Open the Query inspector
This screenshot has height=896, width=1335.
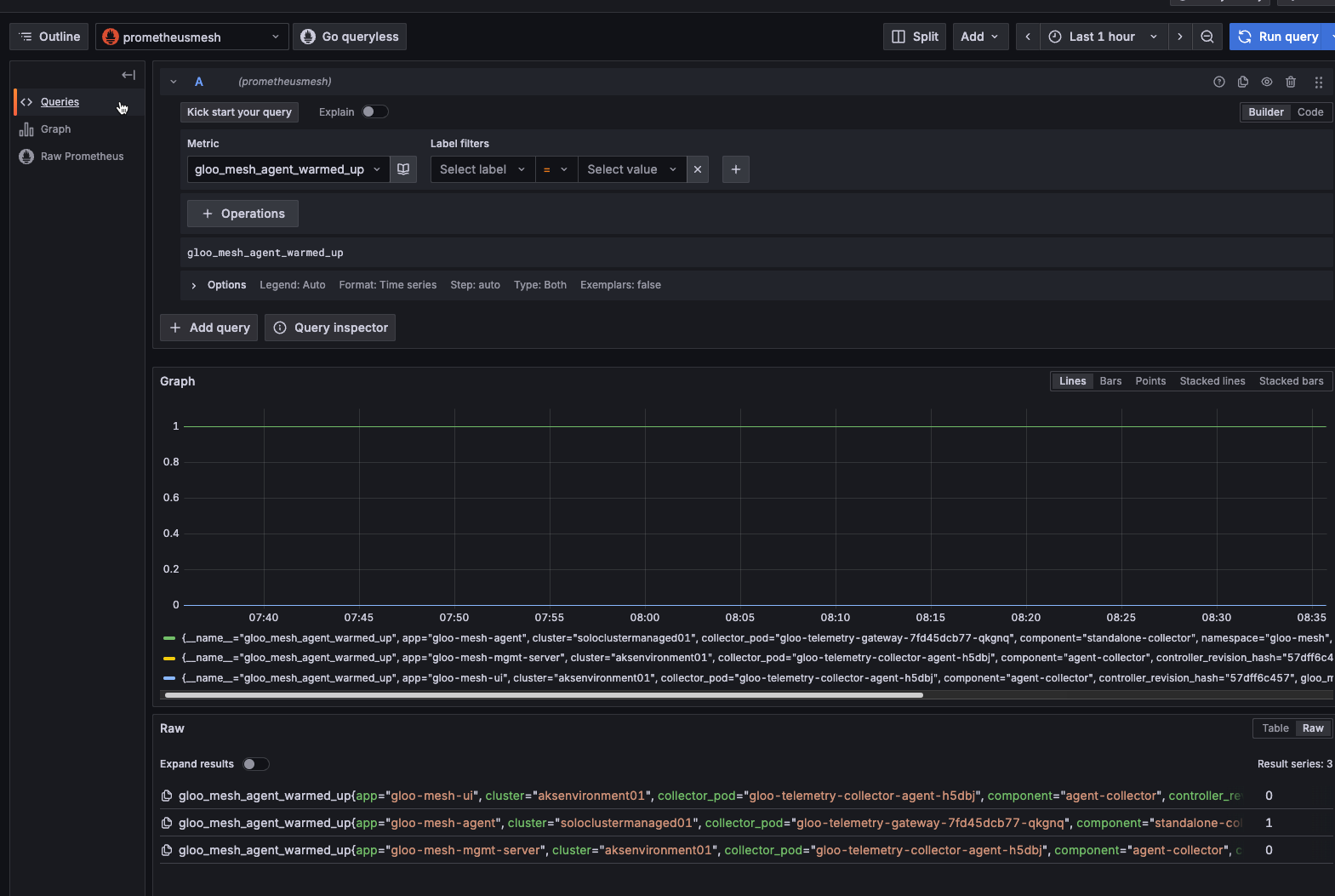tap(330, 328)
